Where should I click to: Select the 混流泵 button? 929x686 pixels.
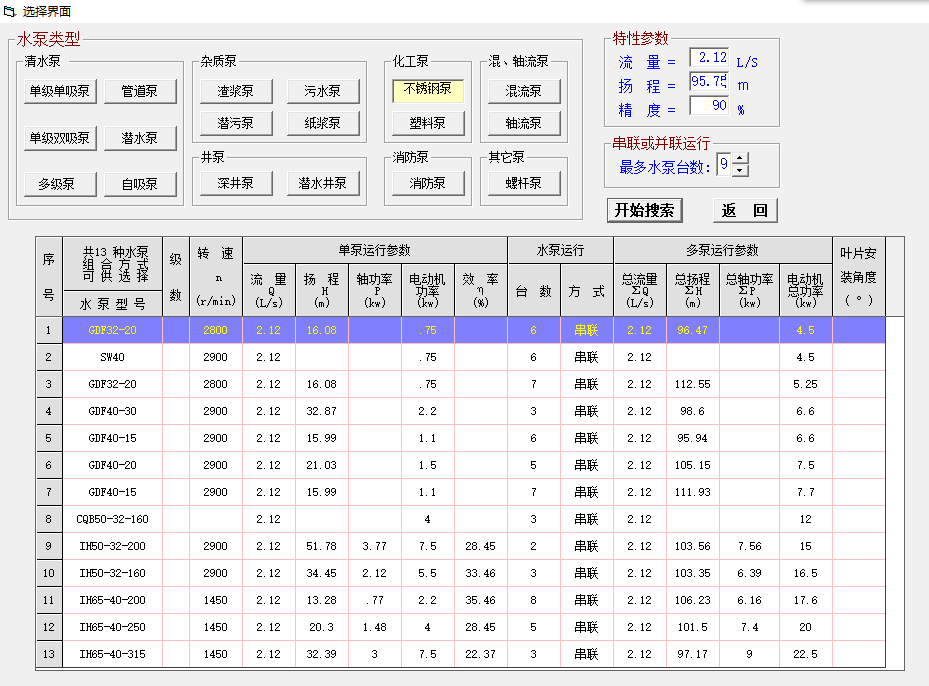pos(524,91)
